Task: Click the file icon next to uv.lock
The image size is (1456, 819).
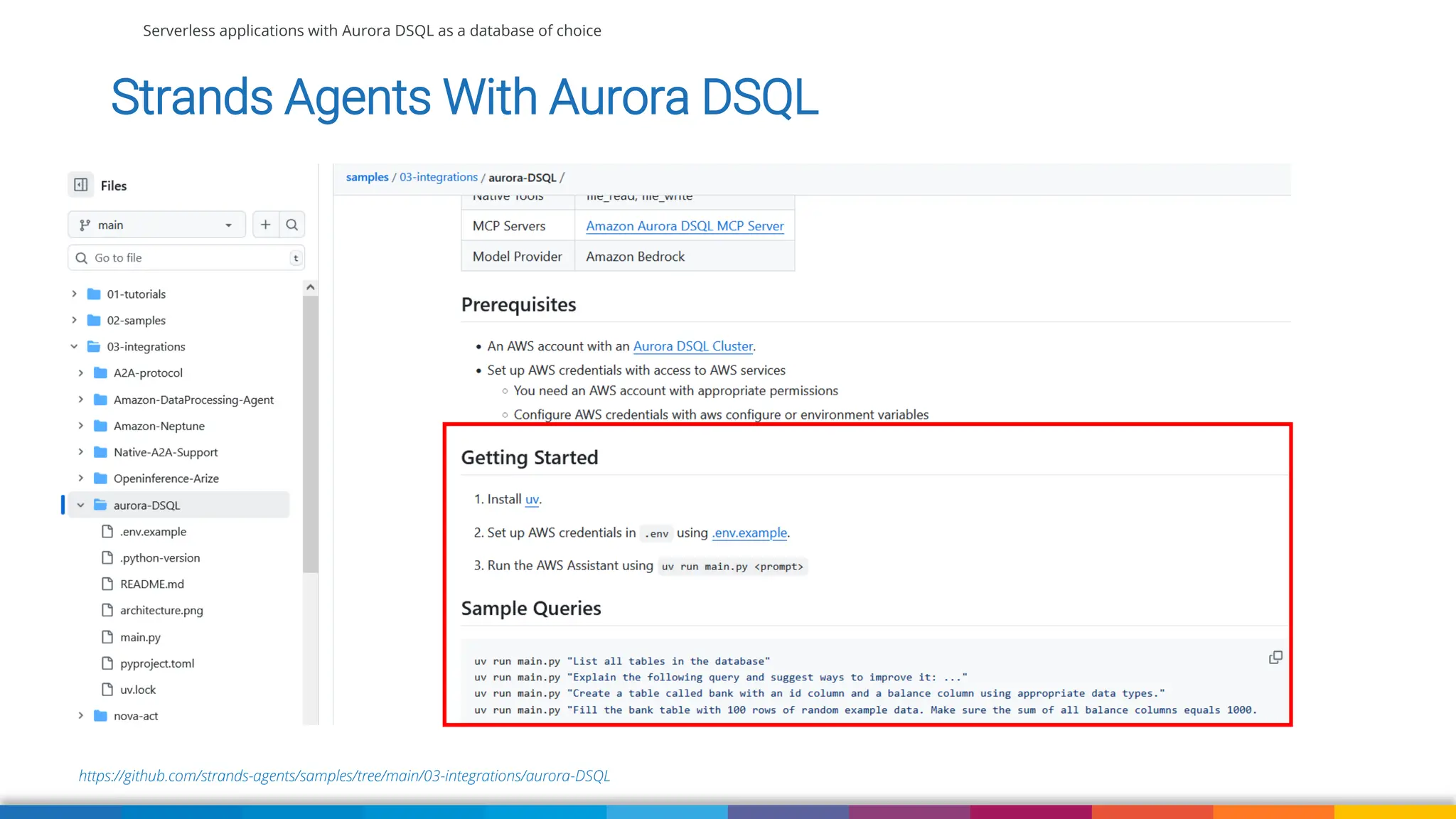Action: (107, 690)
